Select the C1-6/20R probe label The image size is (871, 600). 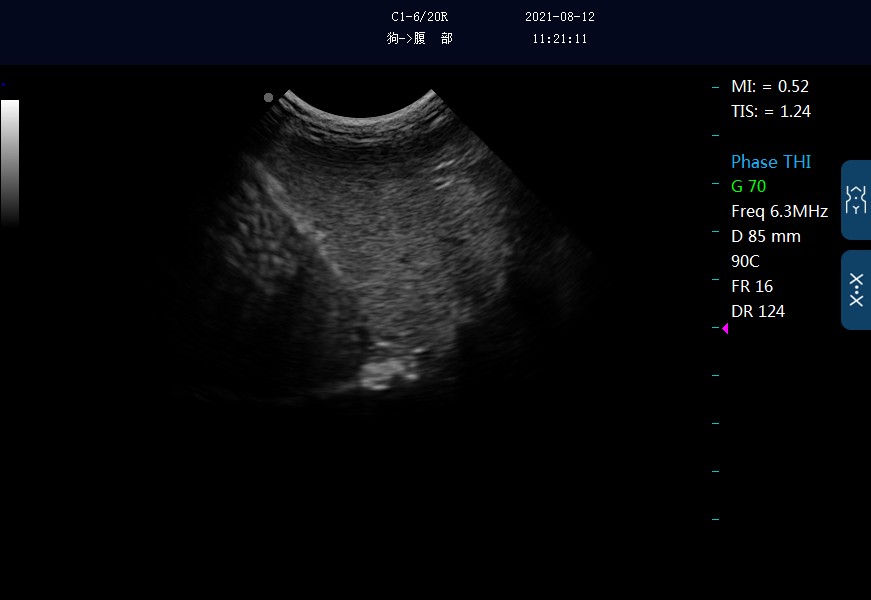tap(419, 17)
